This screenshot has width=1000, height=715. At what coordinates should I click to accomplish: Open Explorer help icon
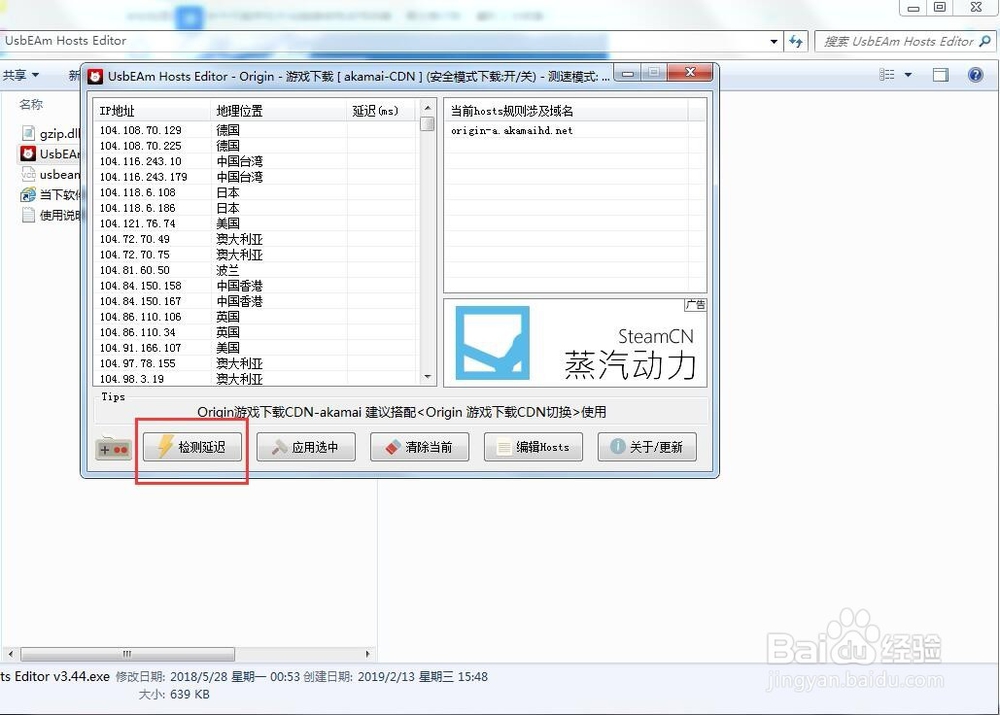pyautogui.click(x=975, y=75)
